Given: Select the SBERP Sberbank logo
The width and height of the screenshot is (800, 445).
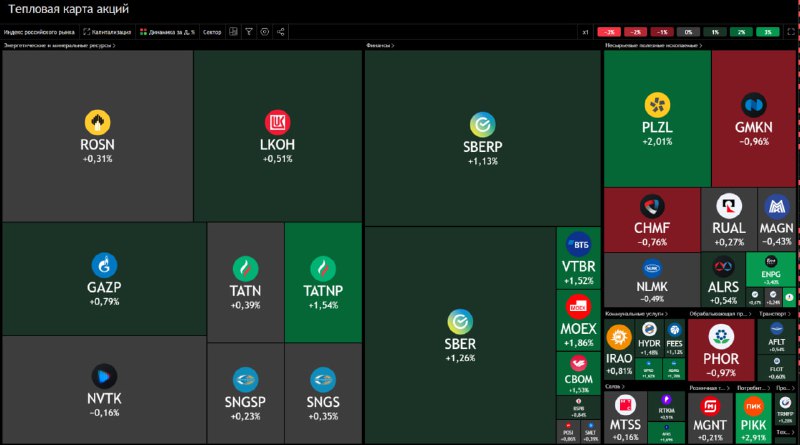Looking at the screenshot, I should click(x=483, y=125).
